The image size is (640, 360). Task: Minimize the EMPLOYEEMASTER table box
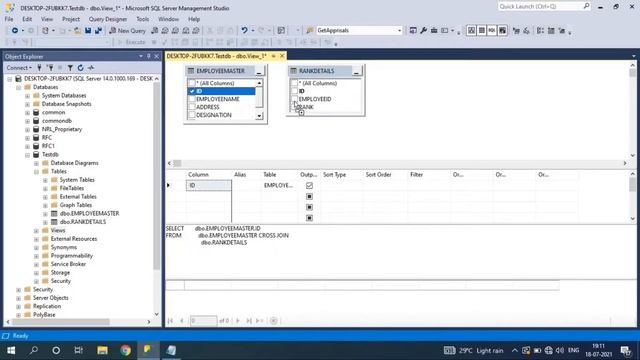259,71
